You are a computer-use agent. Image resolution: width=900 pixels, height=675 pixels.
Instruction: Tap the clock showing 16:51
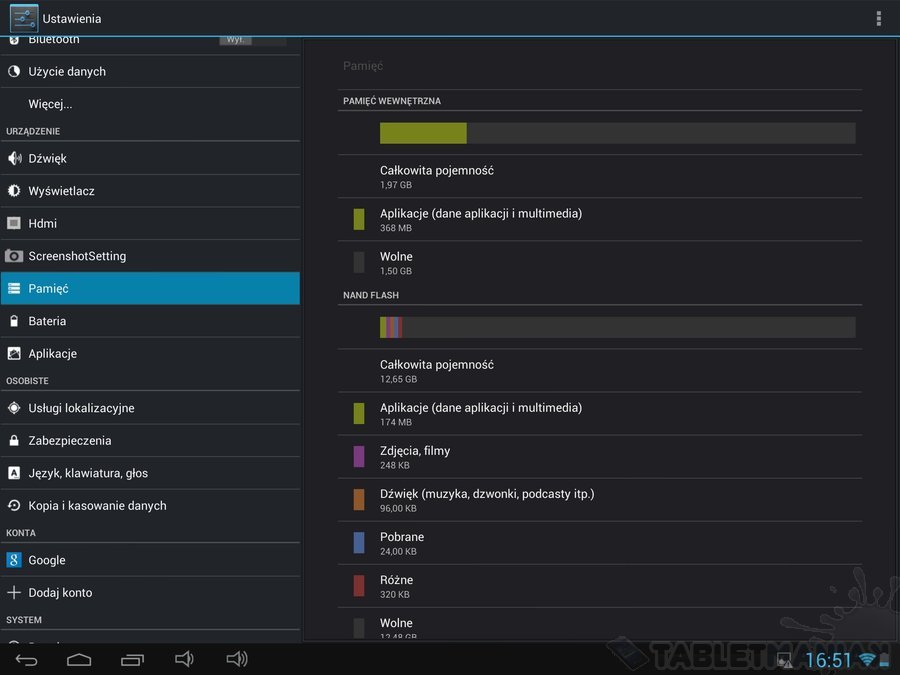point(828,660)
